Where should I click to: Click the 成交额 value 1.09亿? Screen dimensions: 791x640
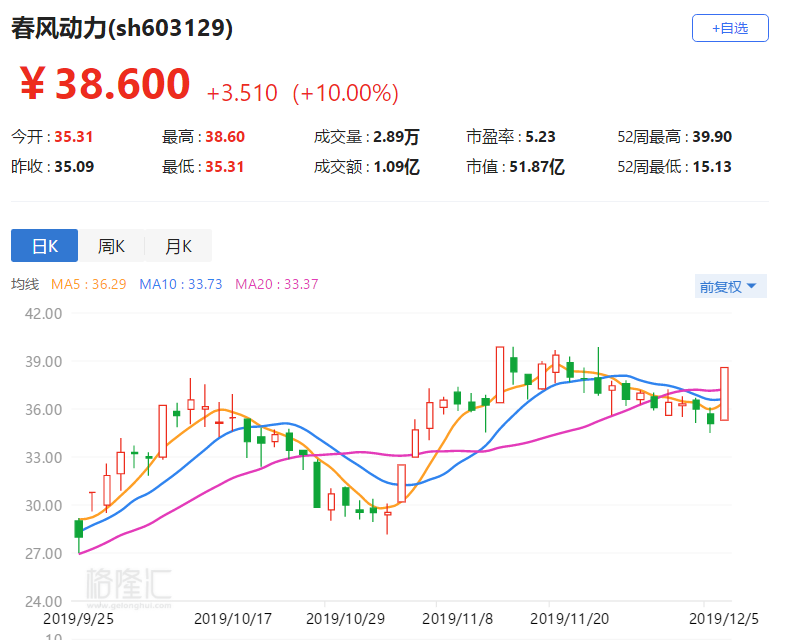(x=397, y=167)
